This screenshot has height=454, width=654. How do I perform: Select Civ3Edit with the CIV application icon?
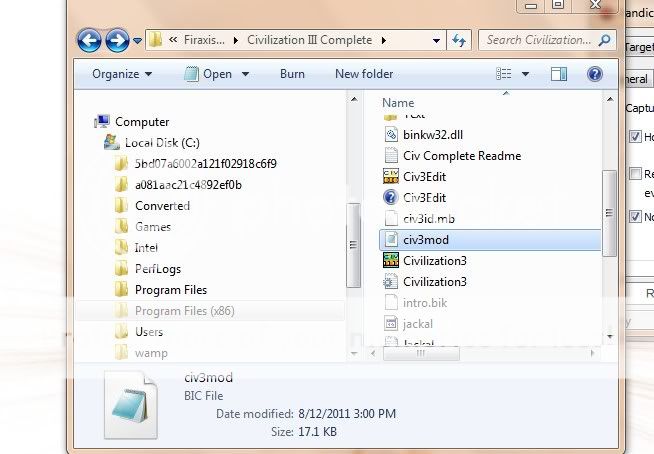[x=424, y=177]
